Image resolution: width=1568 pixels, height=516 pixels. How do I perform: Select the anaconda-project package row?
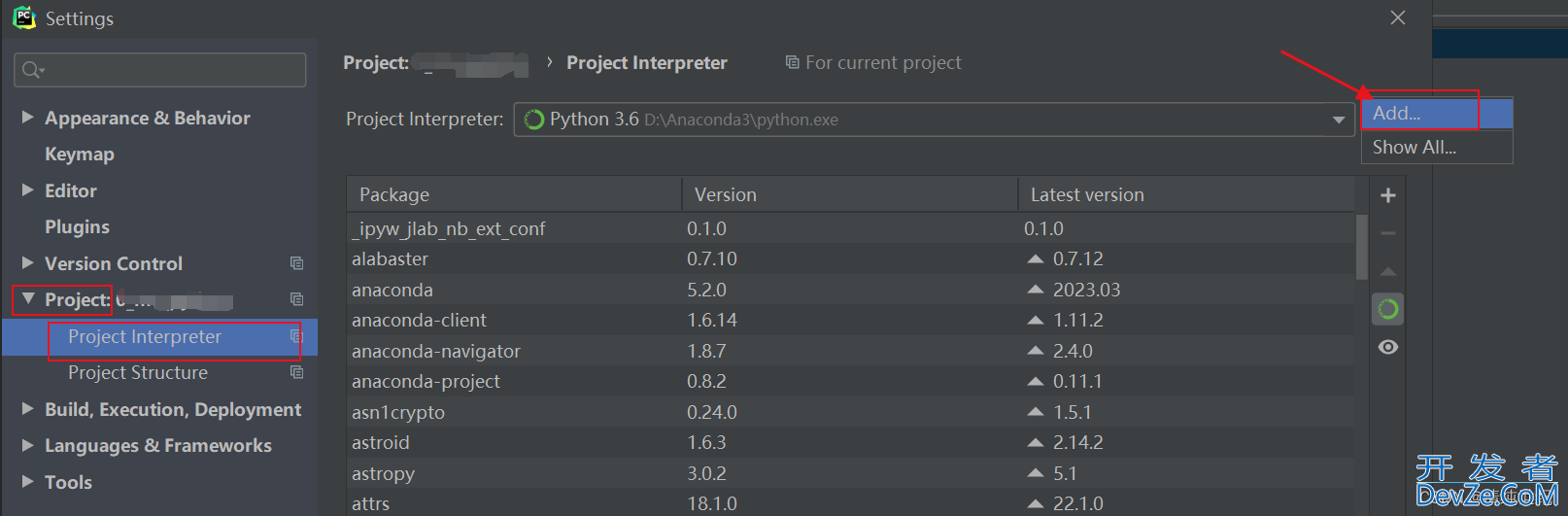[850, 381]
